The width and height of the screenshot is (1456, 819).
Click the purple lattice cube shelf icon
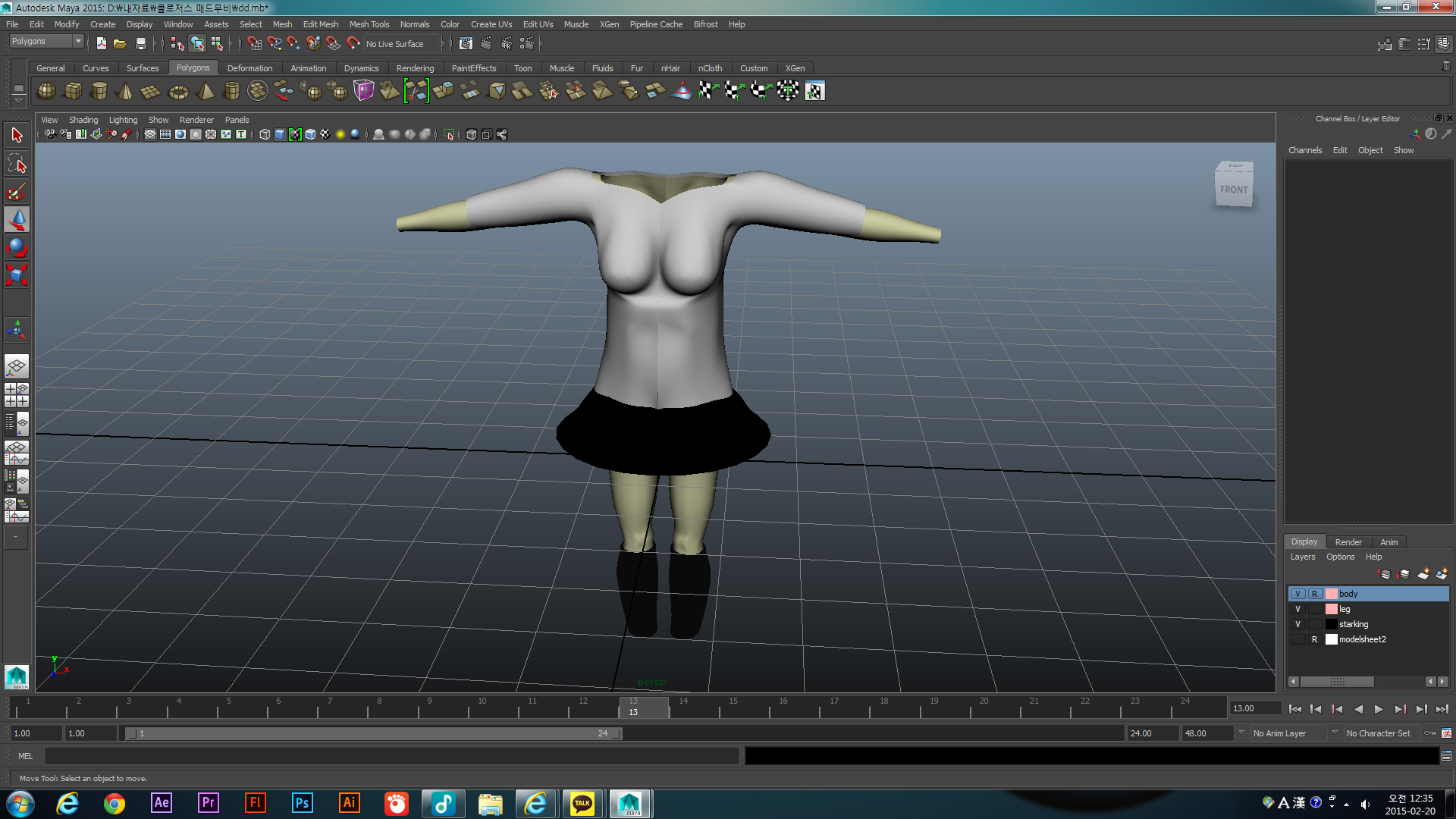click(x=364, y=91)
